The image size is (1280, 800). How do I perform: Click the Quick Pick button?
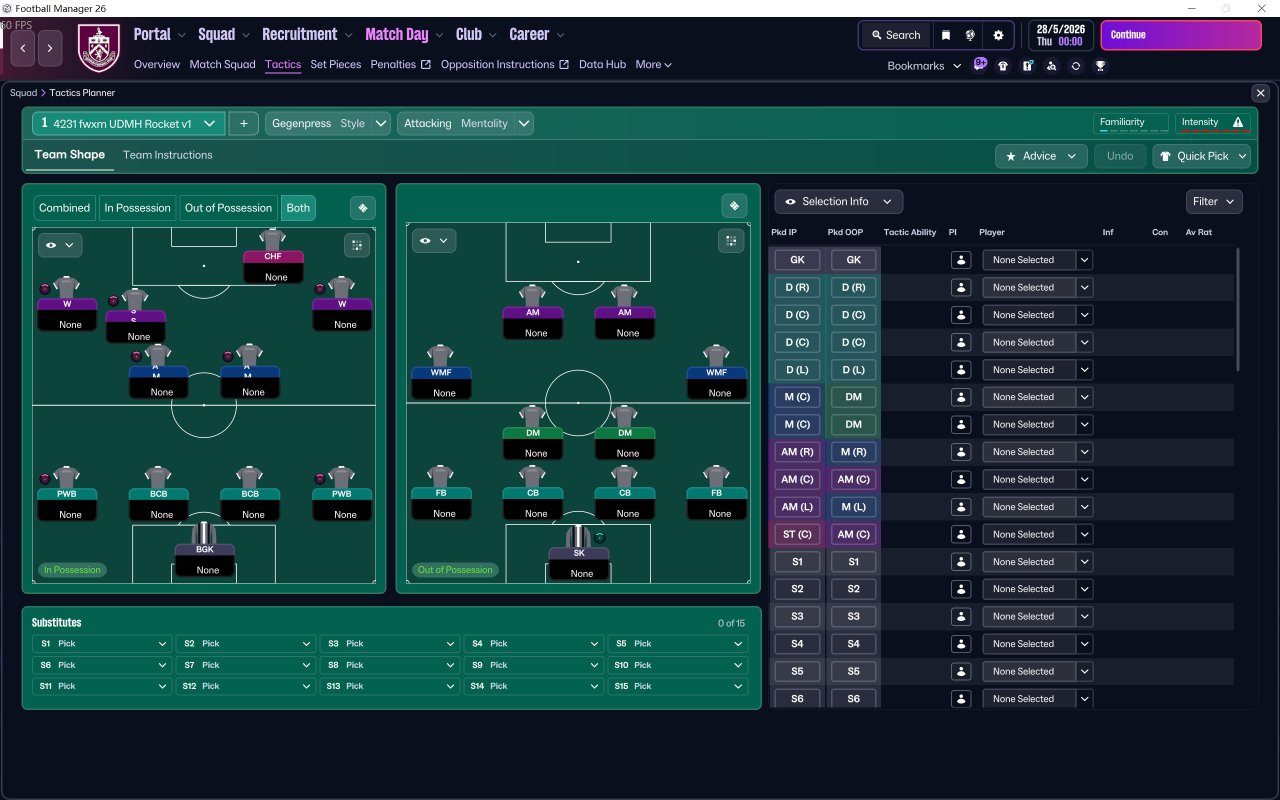point(1201,156)
